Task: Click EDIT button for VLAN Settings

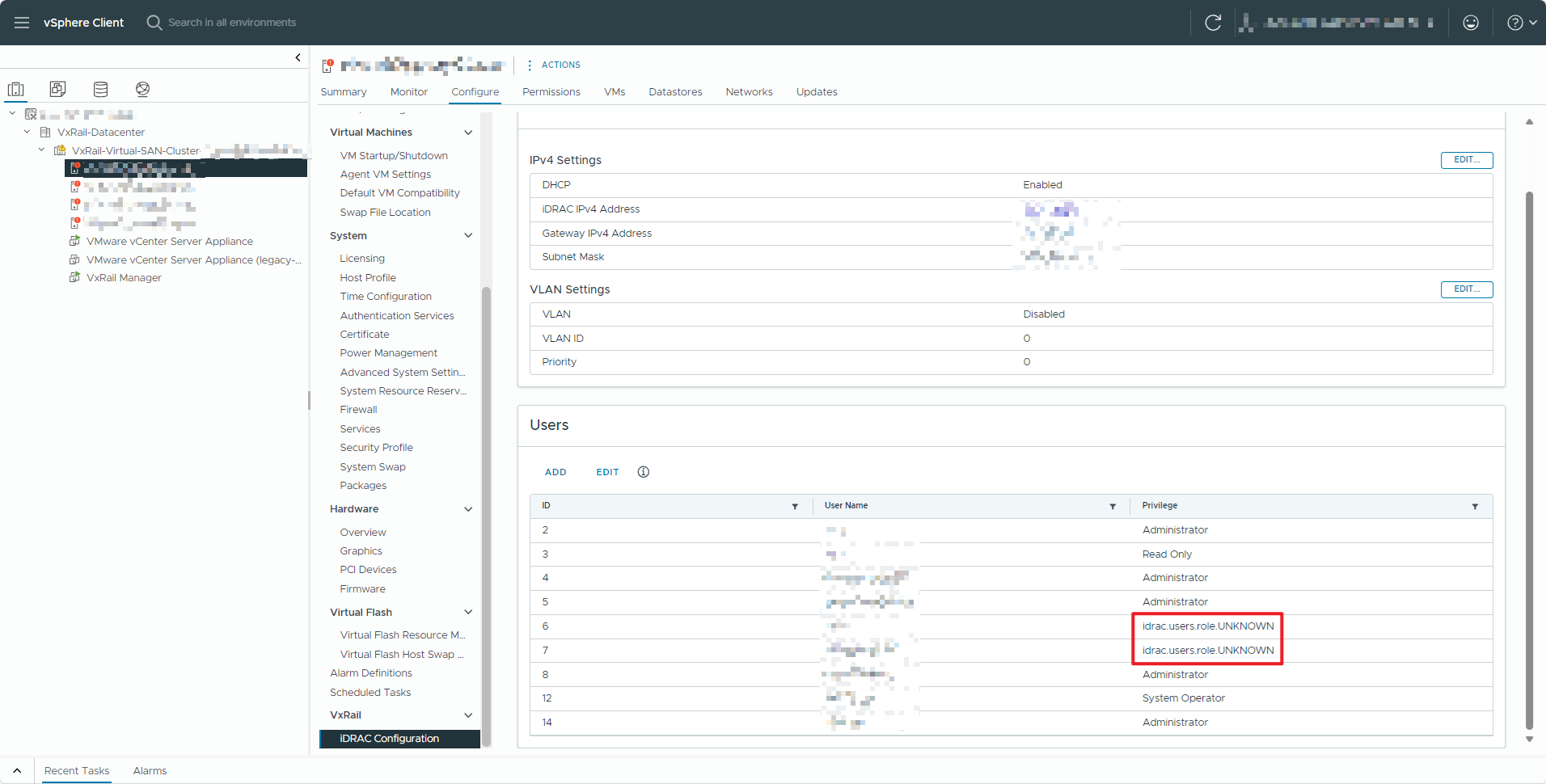Action: click(1466, 289)
